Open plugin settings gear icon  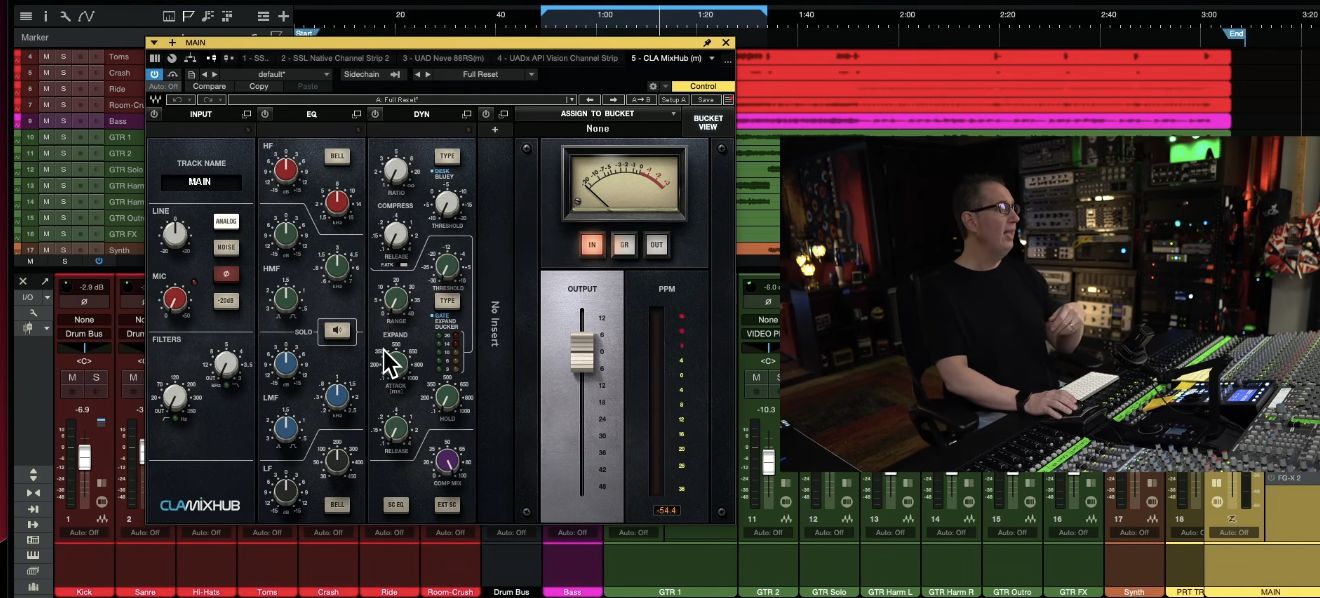point(653,86)
